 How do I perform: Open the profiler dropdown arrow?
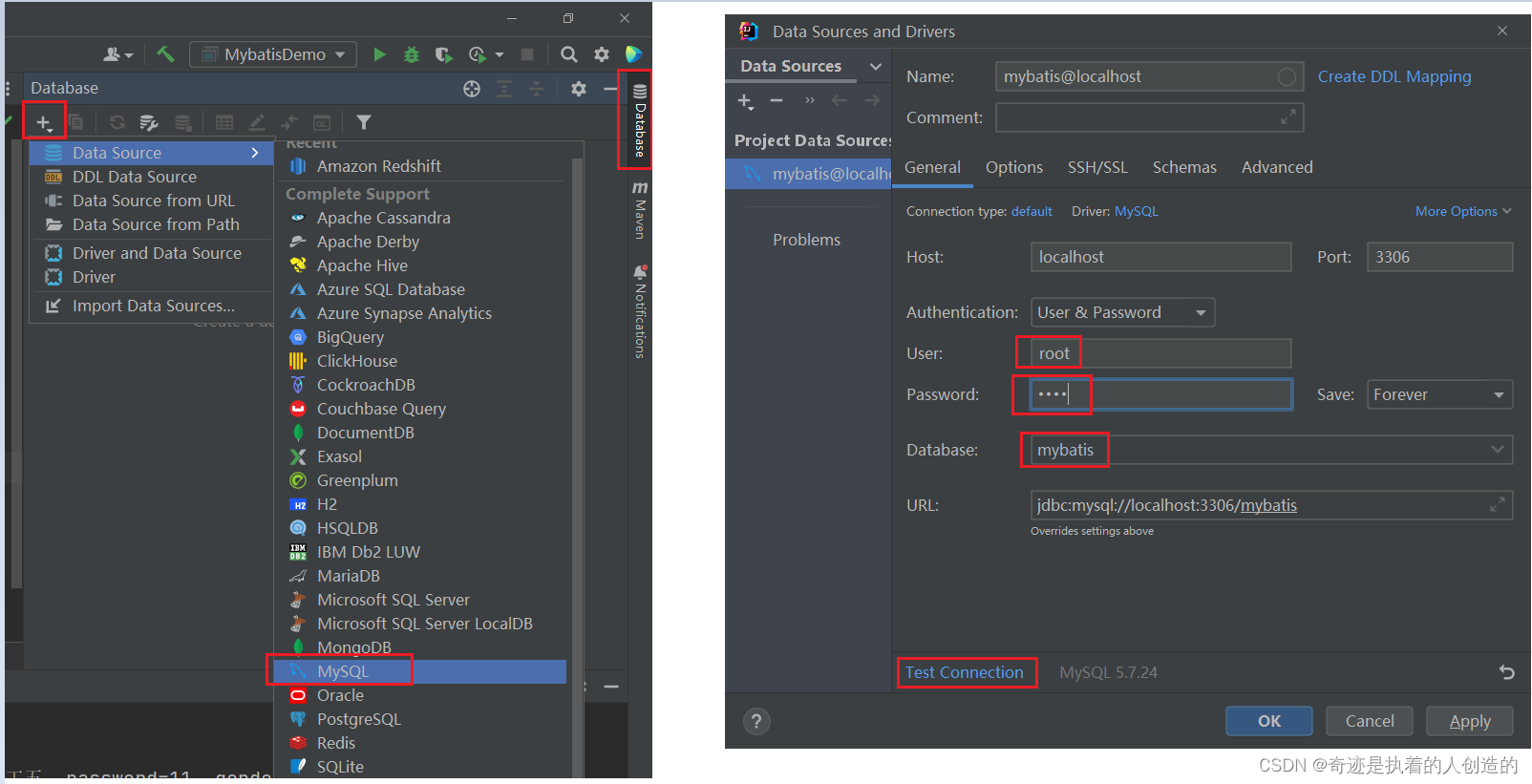pyautogui.click(x=500, y=54)
